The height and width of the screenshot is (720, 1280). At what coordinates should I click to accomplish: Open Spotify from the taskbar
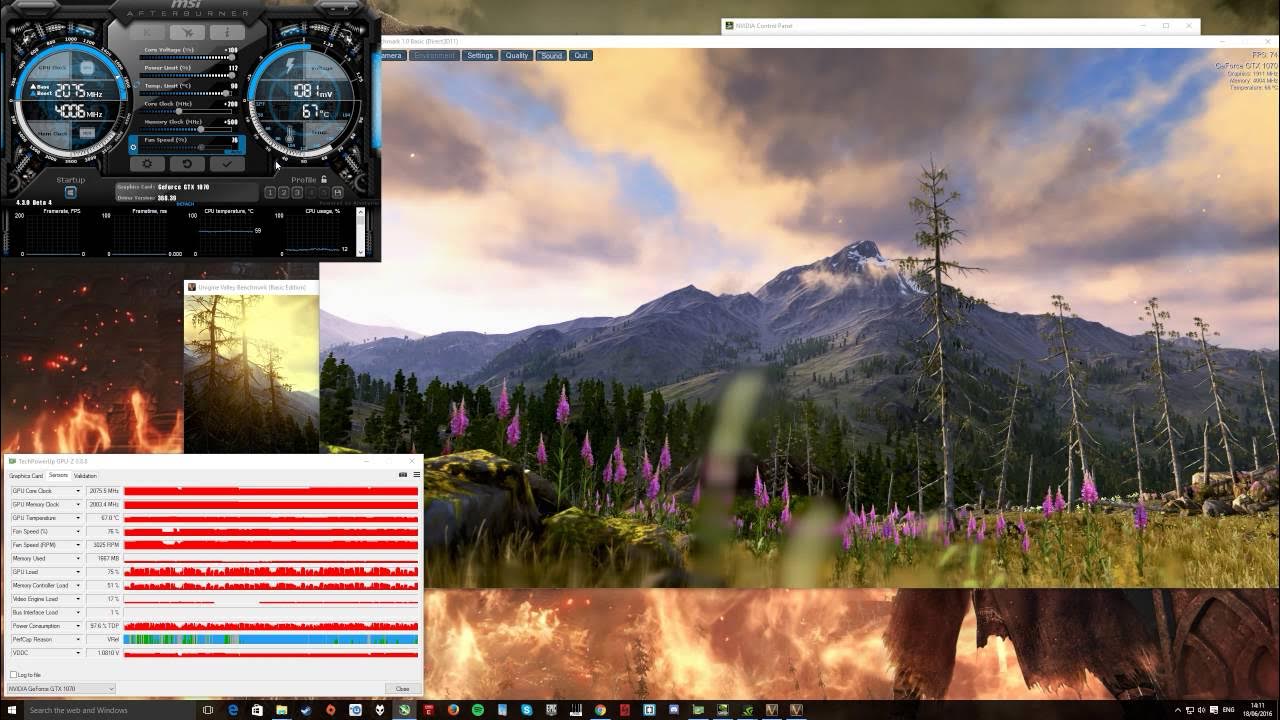(478, 710)
